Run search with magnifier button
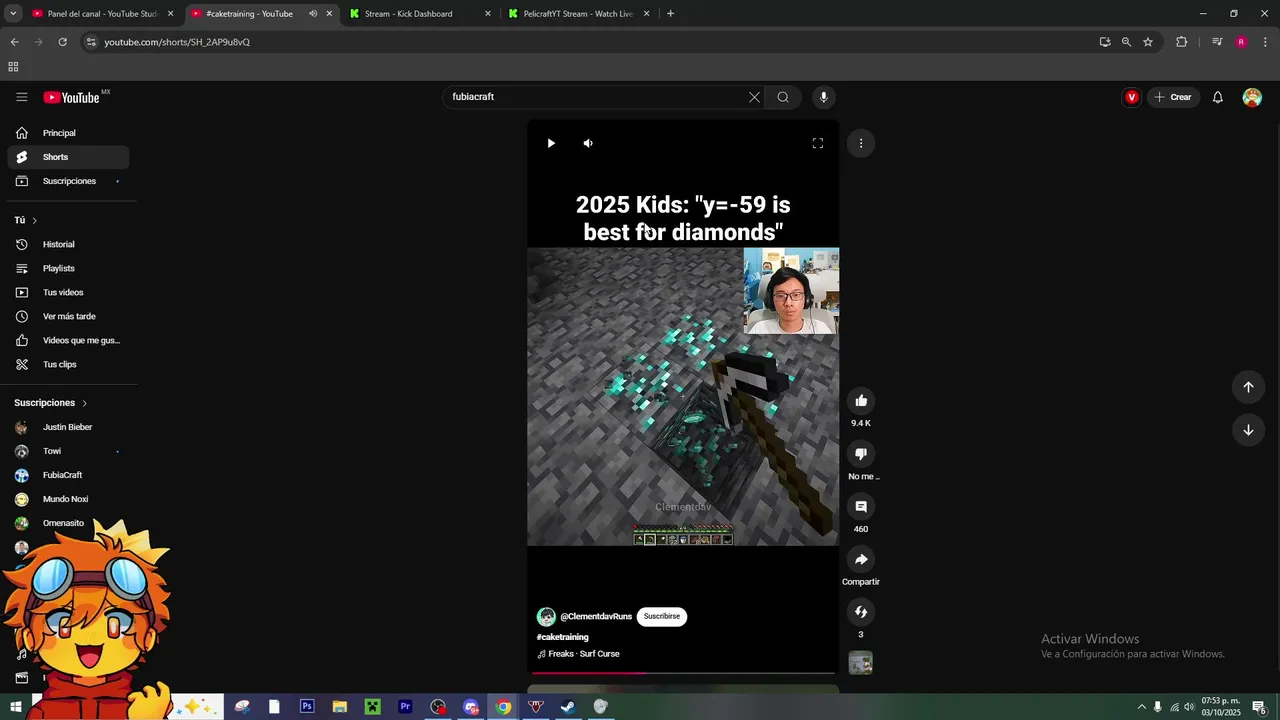The image size is (1280, 720). pos(783,97)
